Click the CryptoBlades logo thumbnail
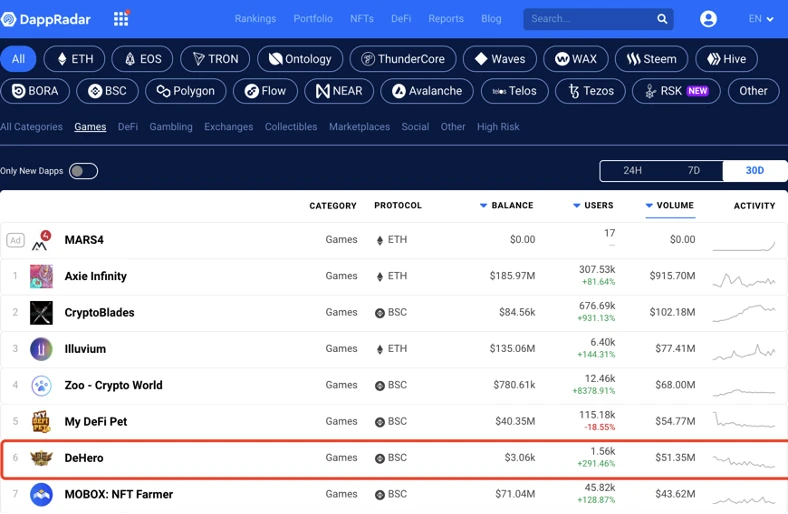Screen dimensions: 788x514 [x=41, y=313]
